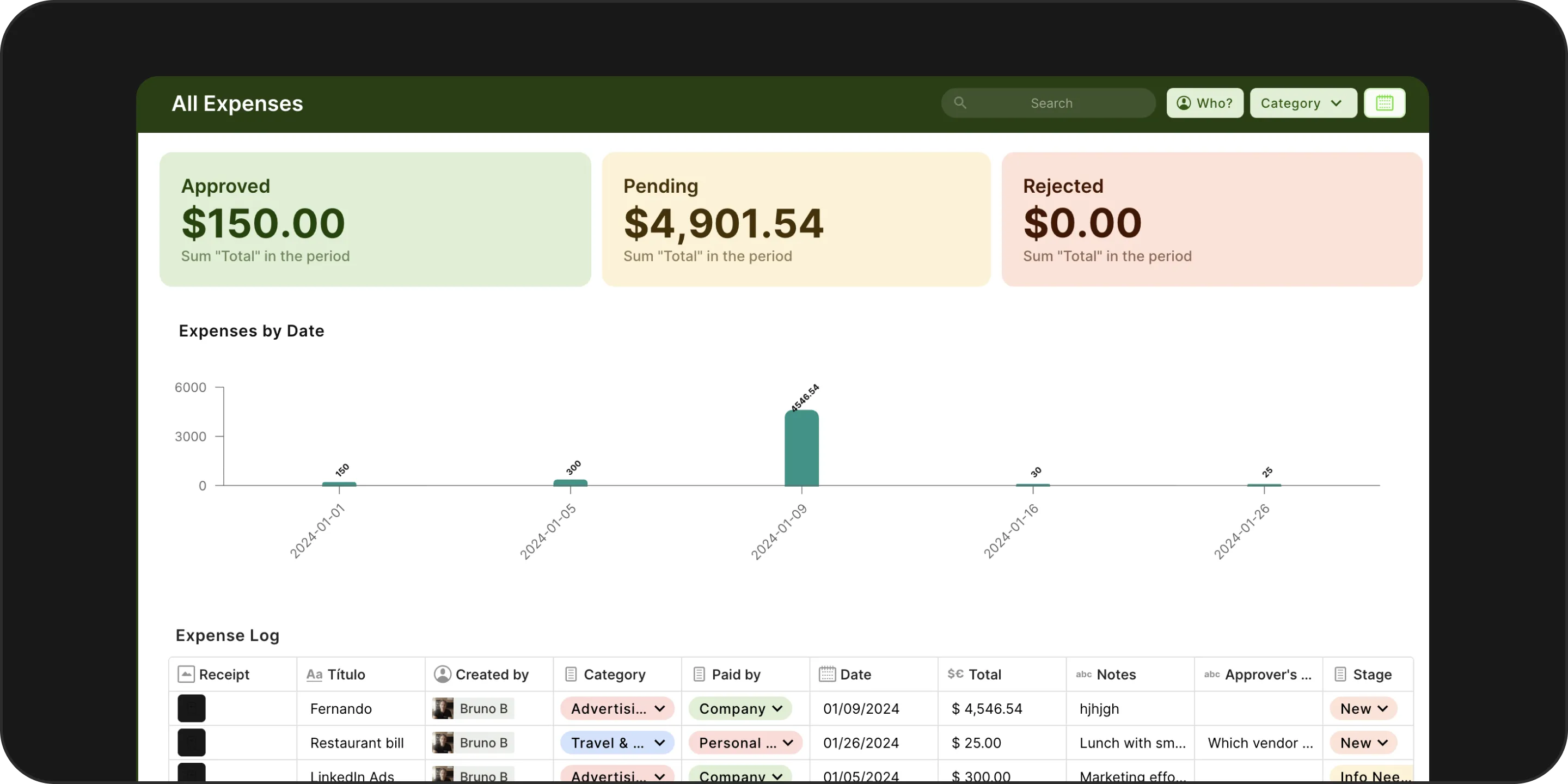
Task: Open the Category filter dropdown in the top bar
Action: [1303, 103]
